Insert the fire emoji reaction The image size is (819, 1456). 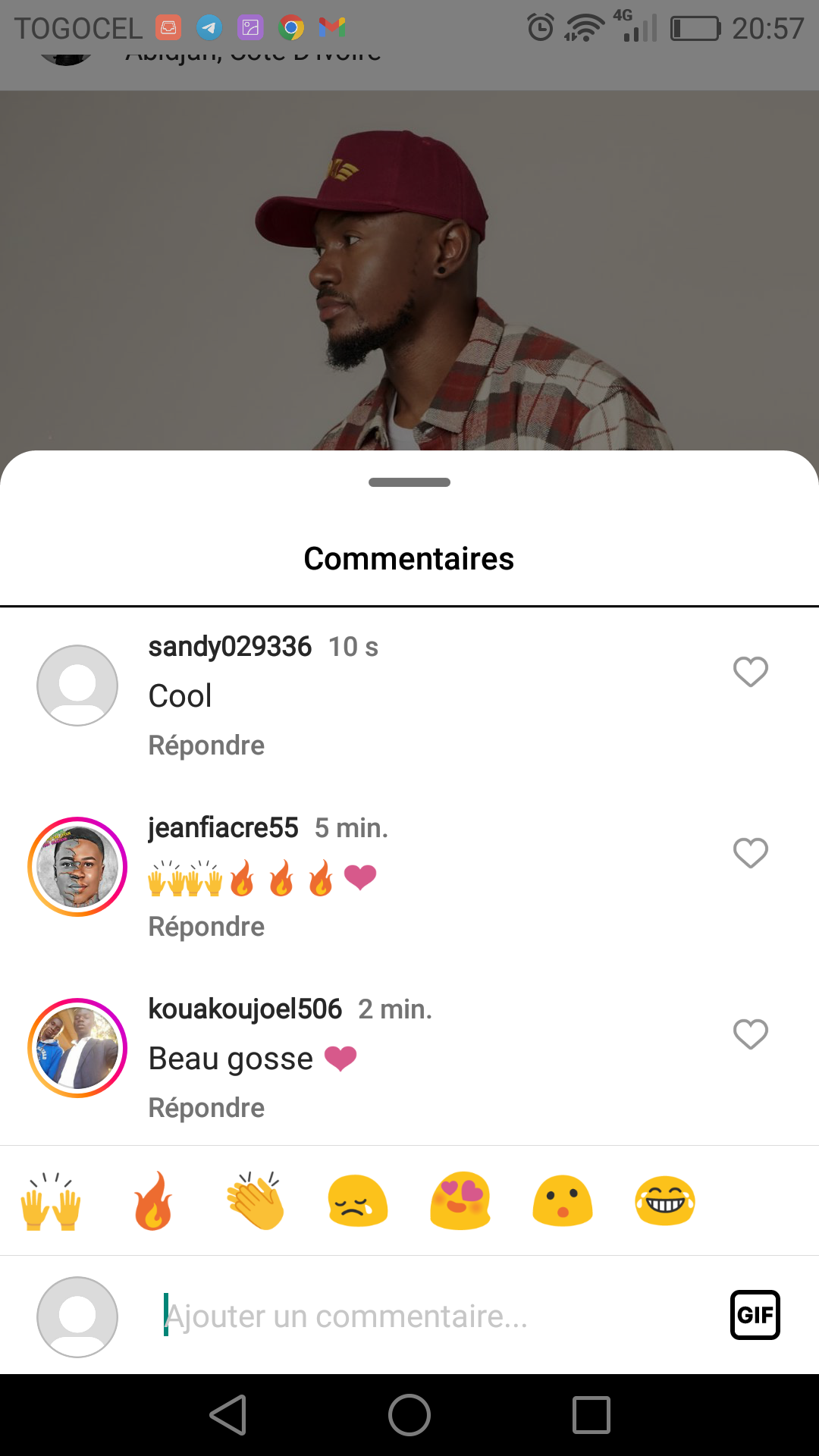point(153,1202)
